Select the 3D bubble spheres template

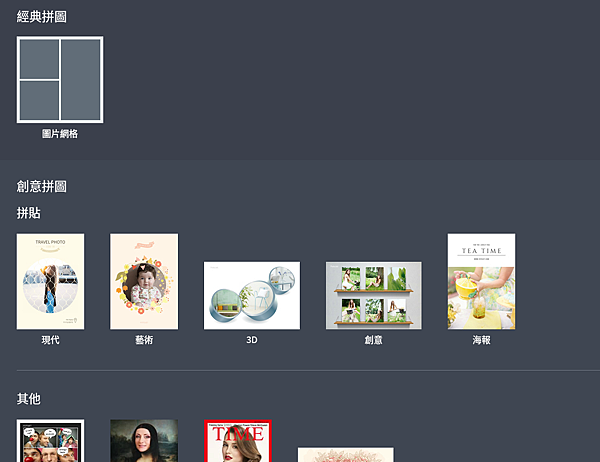pyautogui.click(x=252, y=295)
